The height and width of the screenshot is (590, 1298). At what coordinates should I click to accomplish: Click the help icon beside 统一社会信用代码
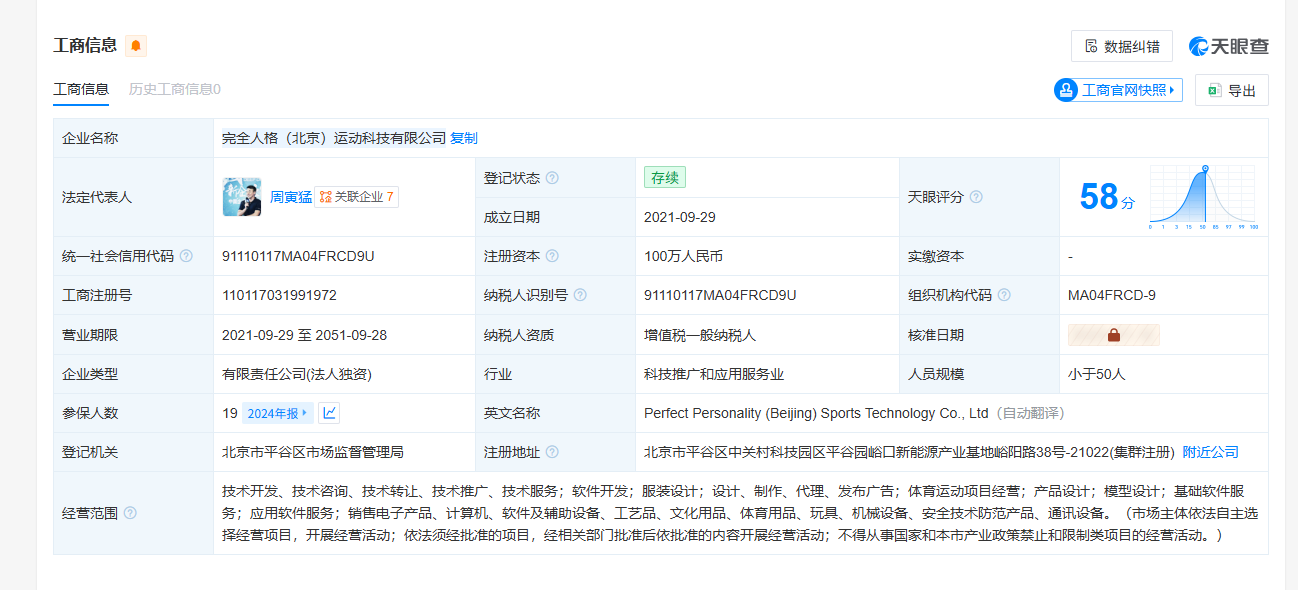(x=186, y=256)
